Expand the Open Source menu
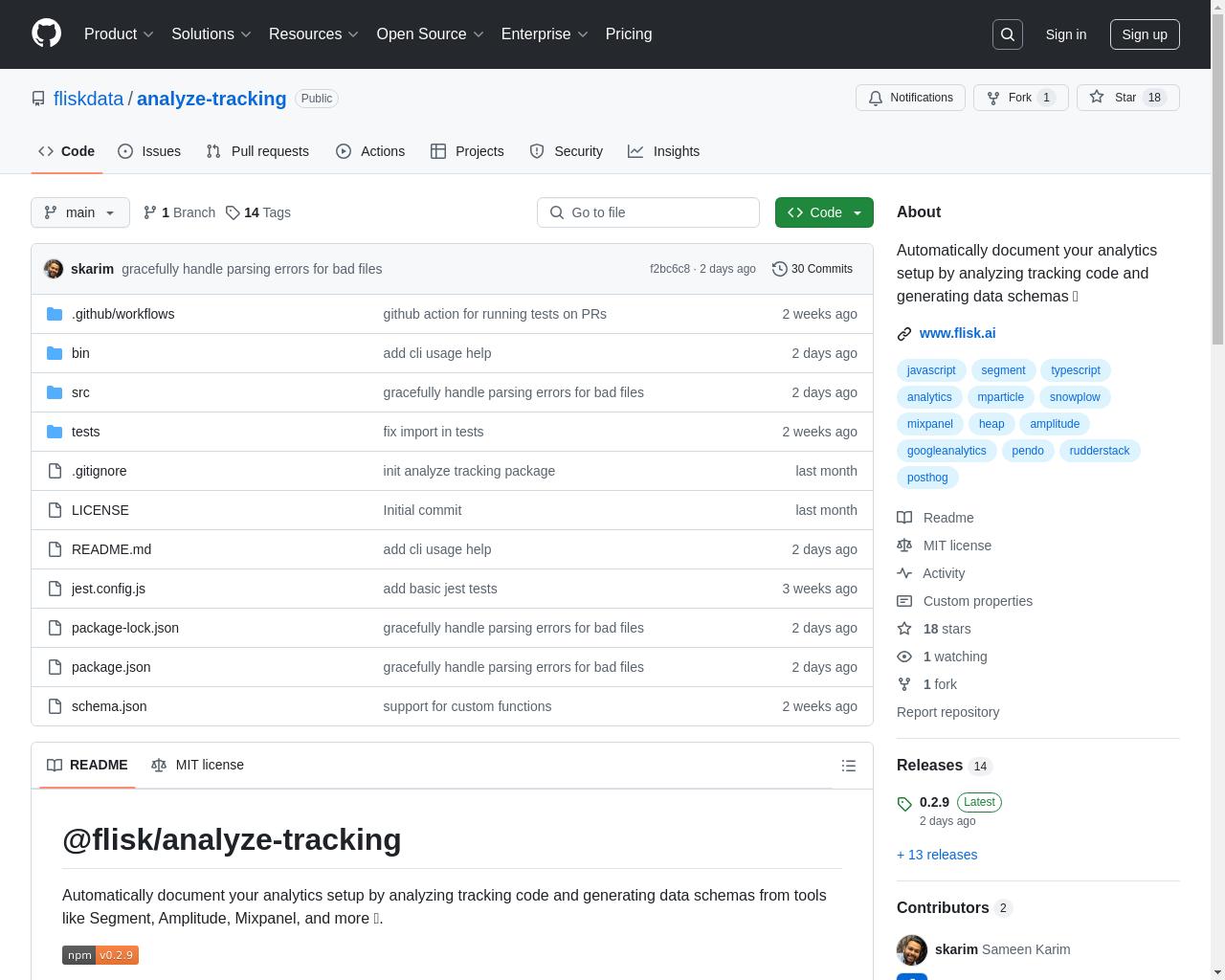 coord(430,34)
